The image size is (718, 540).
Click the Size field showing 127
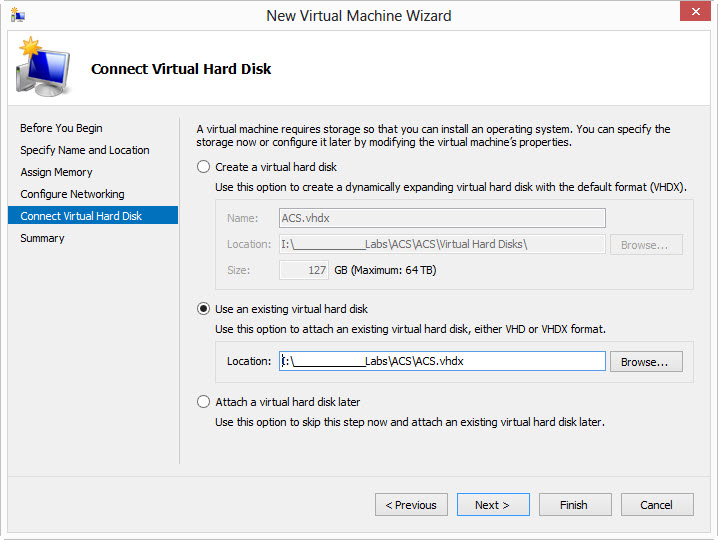click(x=303, y=270)
